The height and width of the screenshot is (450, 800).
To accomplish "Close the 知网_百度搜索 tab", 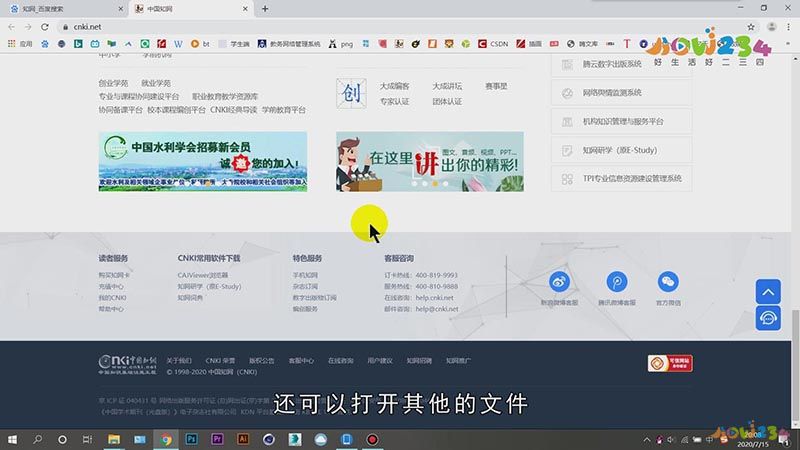I will pyautogui.click(x=120, y=9).
